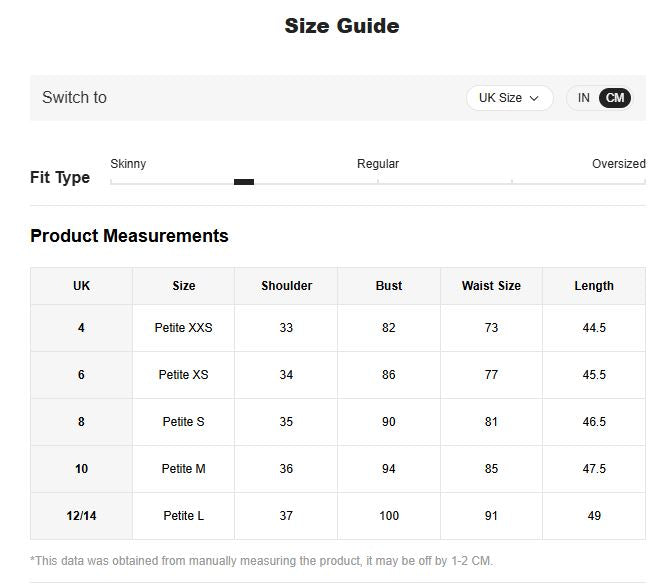Open the UK Size dropdown

[x=508, y=98]
